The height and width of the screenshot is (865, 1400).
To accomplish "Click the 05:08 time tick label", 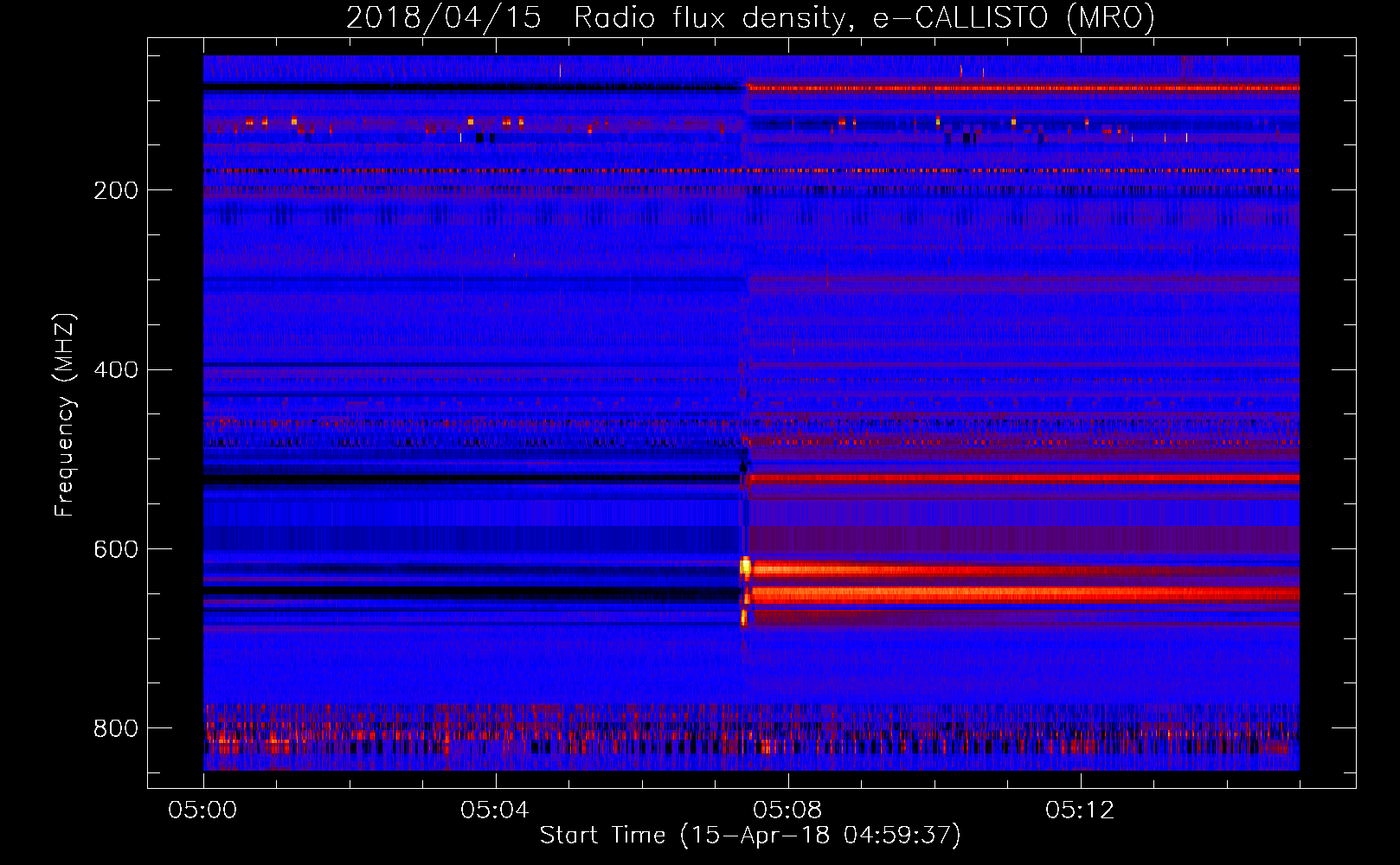I will tap(787, 810).
